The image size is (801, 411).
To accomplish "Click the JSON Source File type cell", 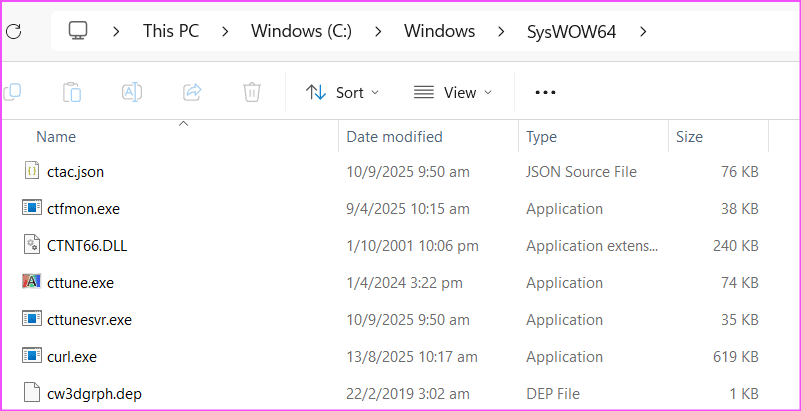I will click(581, 172).
